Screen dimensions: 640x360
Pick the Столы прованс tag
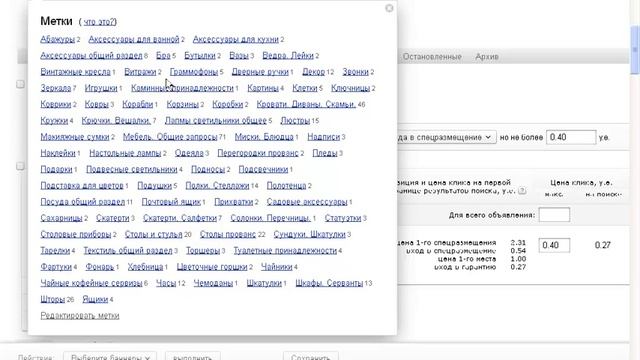[227, 235]
